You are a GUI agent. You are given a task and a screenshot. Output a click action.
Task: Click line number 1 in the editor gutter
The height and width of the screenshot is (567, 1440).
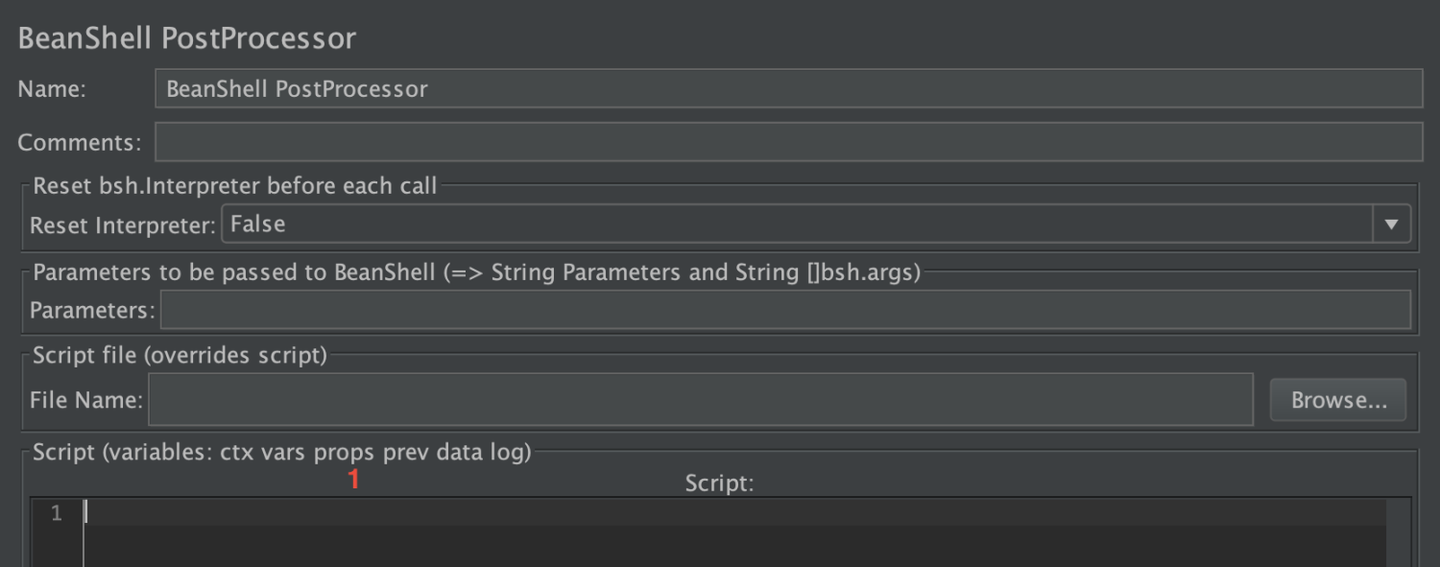click(57, 513)
